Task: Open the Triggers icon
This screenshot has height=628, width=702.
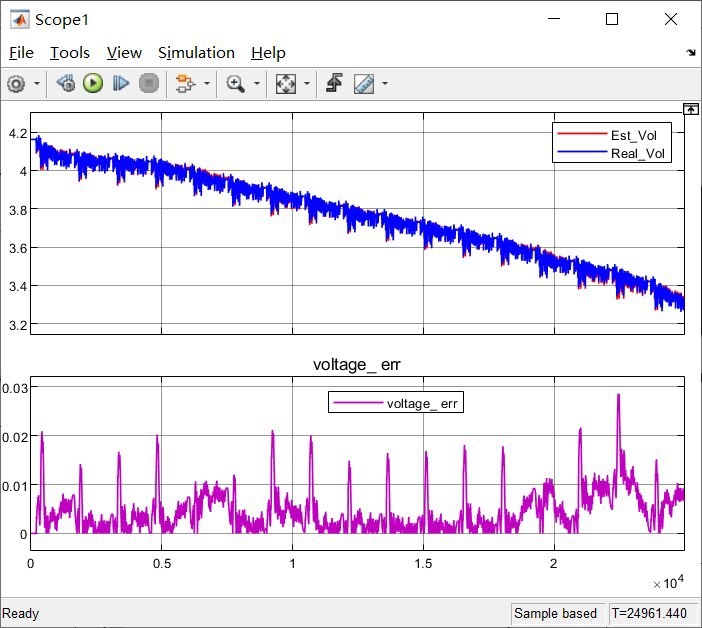Action: pos(334,83)
